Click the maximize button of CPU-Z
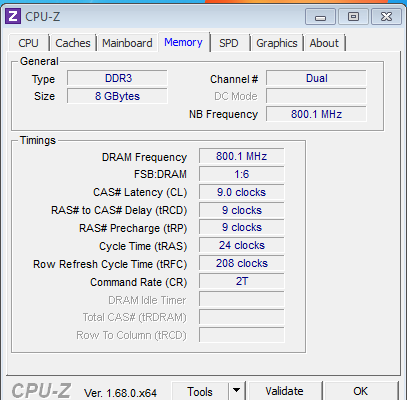 coord(353,17)
